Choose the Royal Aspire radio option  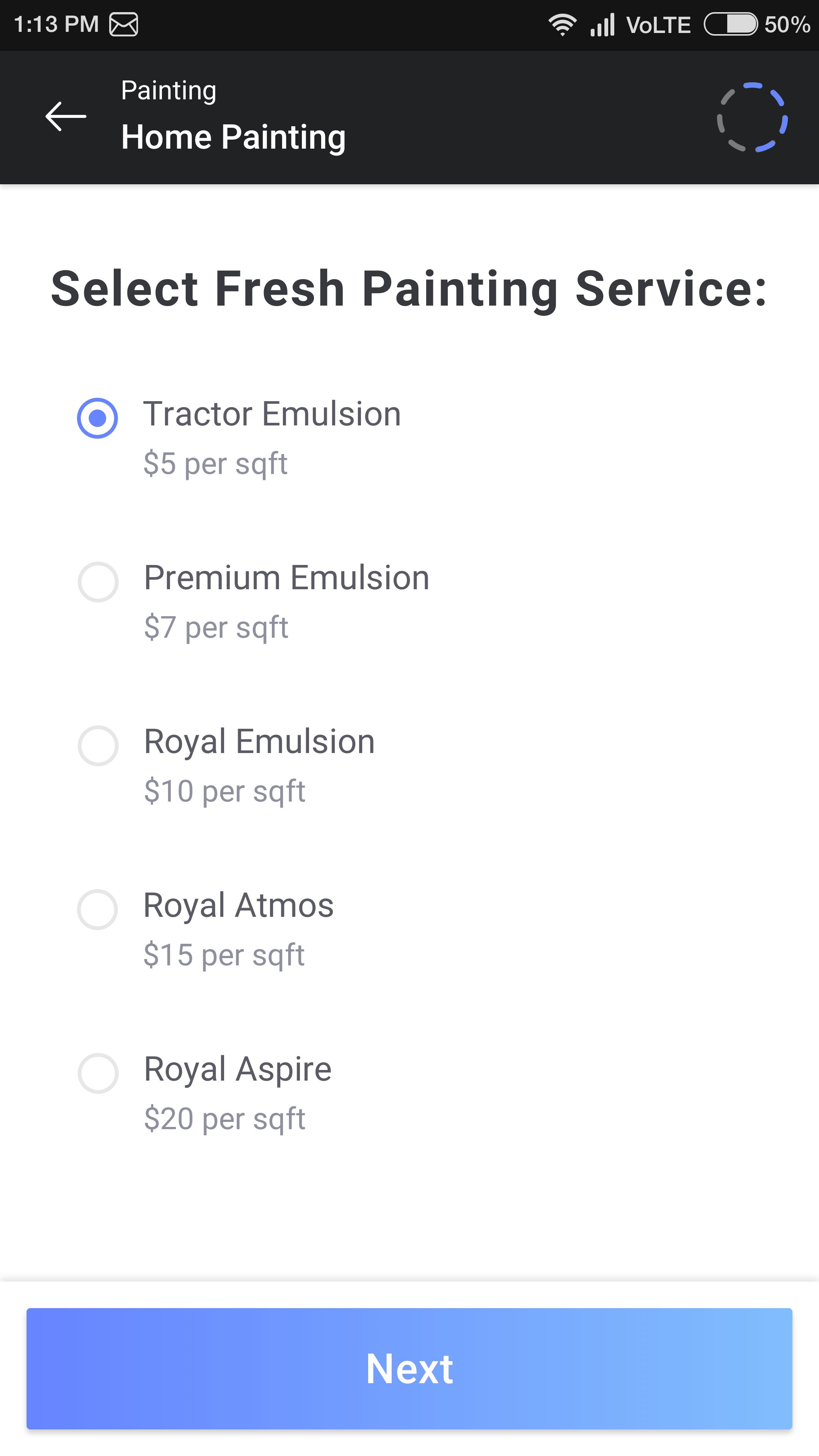(98, 1073)
